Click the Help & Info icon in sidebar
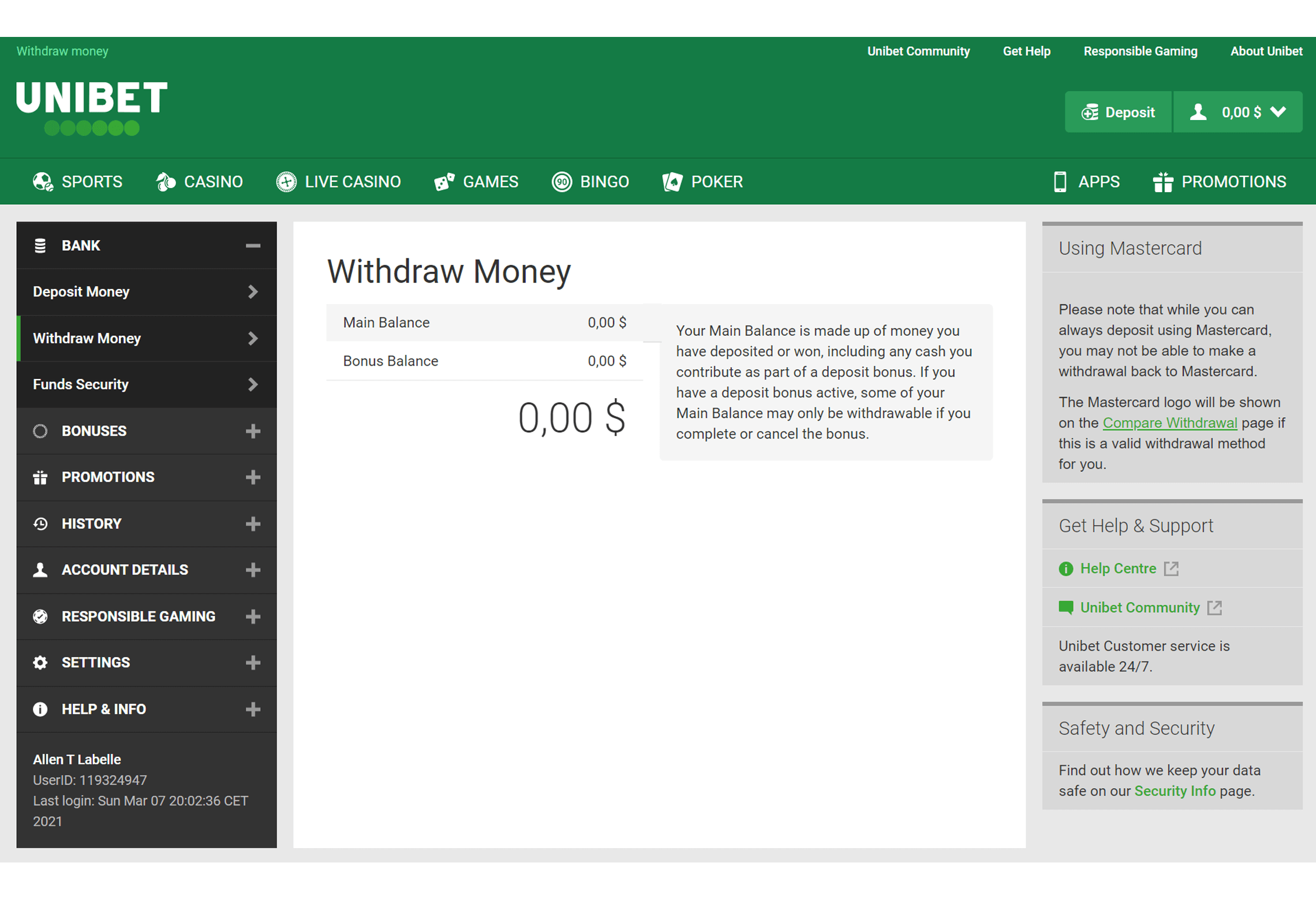 (40, 709)
